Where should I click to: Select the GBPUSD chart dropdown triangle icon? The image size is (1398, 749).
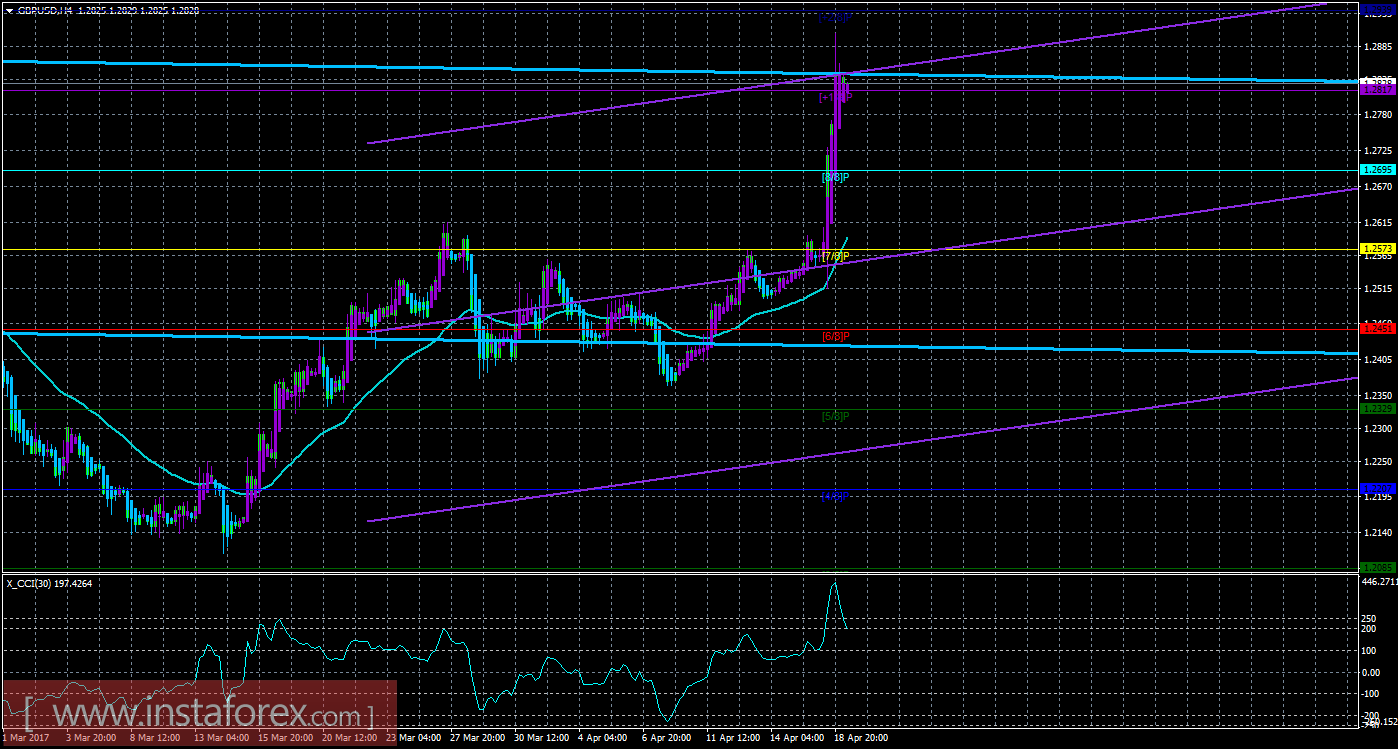point(10,10)
